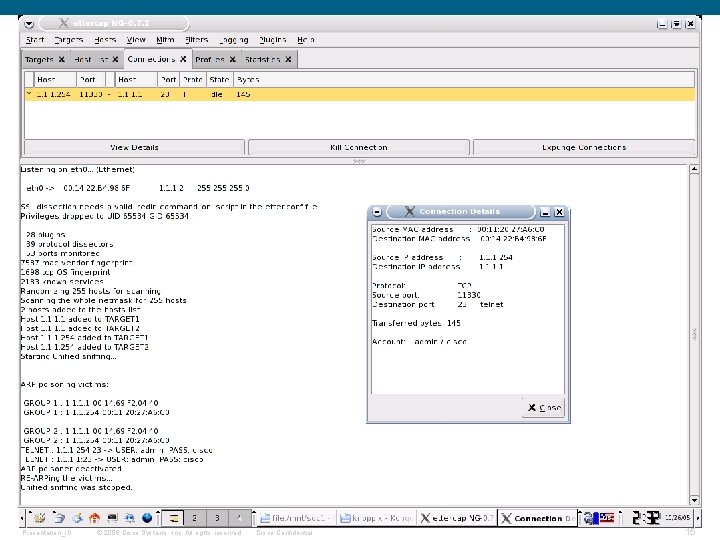Click the panel hide arrow at left edge

tap(22, 518)
